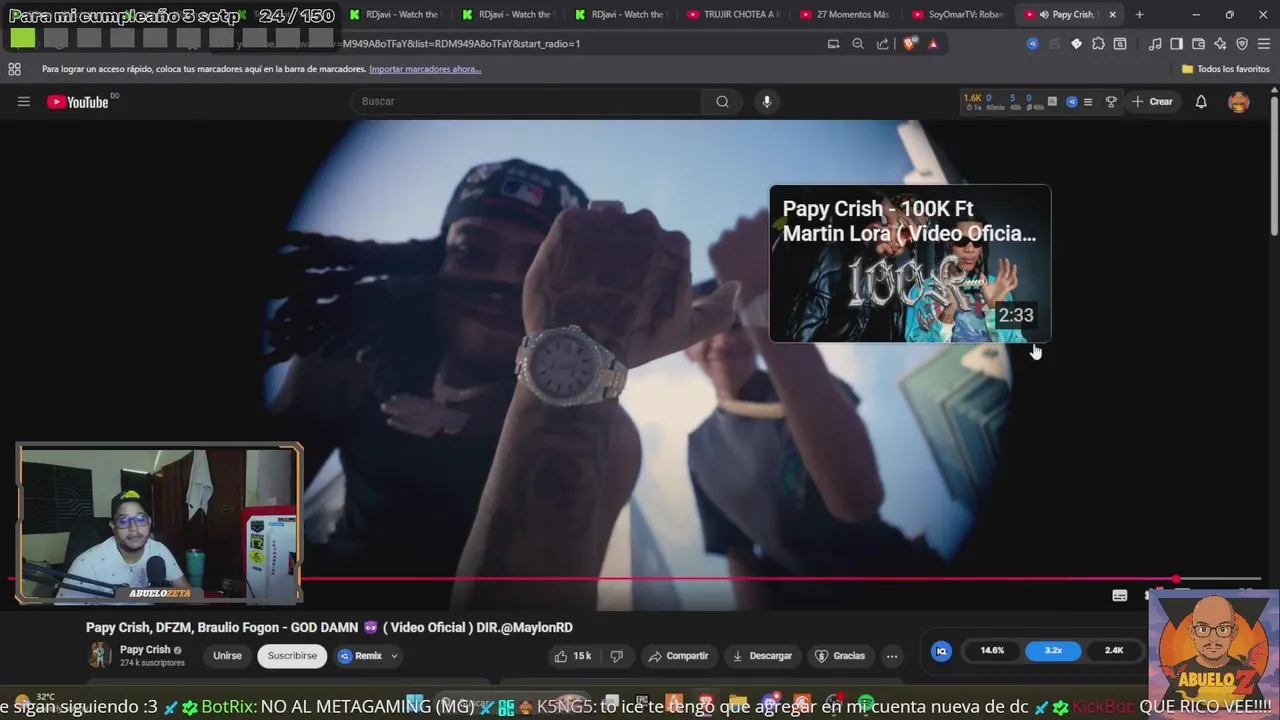
Task: Click the 14.6% vidIQ stat pill
Action: [992, 651]
